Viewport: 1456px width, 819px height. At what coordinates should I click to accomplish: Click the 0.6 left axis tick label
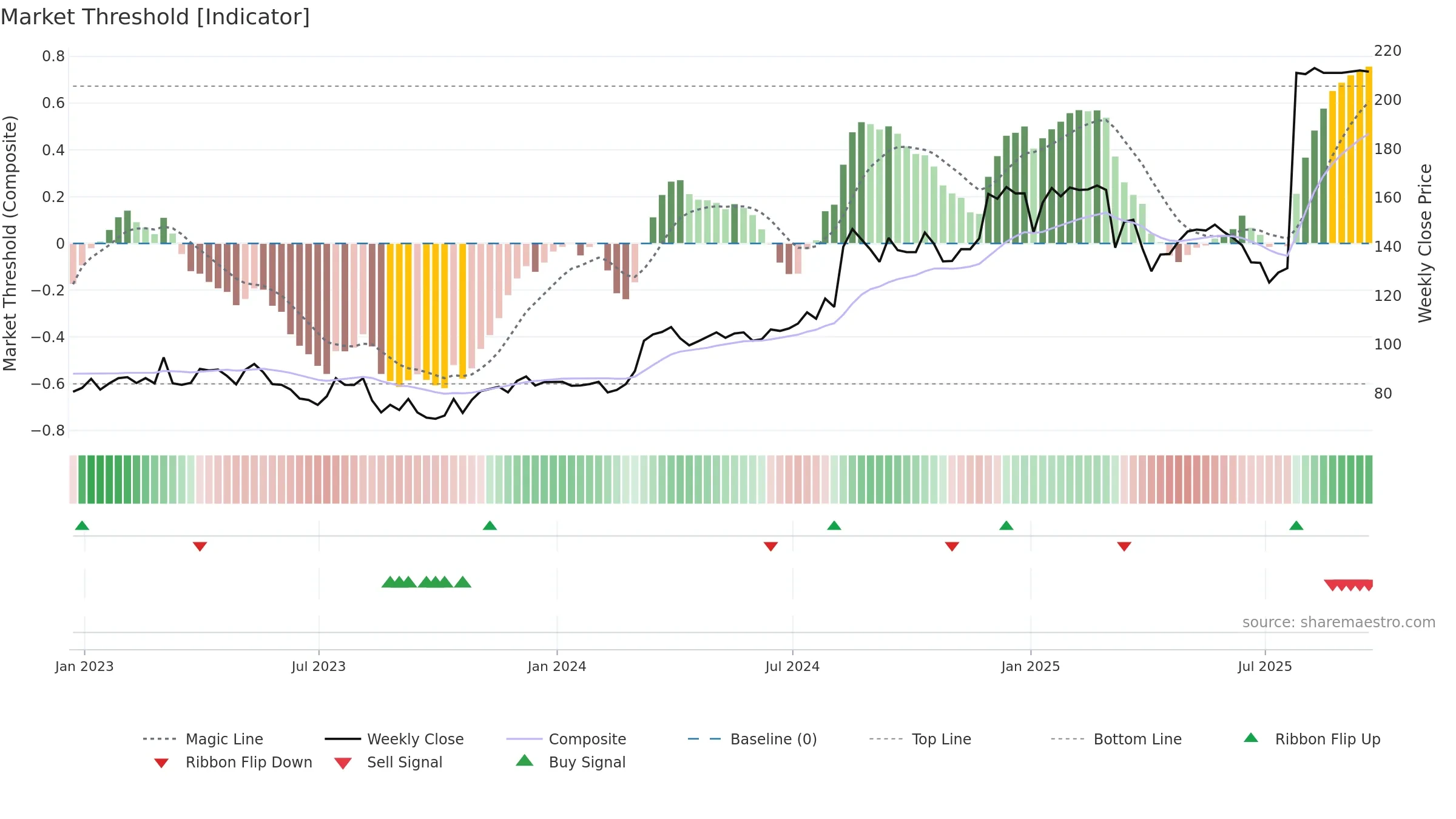pyautogui.click(x=53, y=103)
